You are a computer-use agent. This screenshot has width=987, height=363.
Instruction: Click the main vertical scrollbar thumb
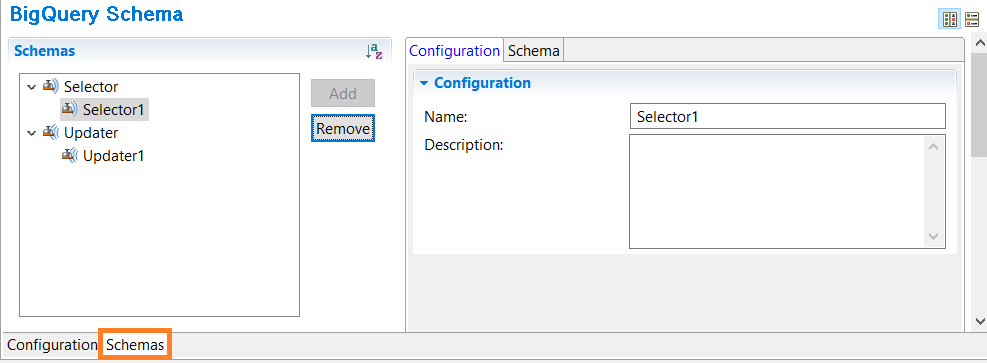point(979,104)
